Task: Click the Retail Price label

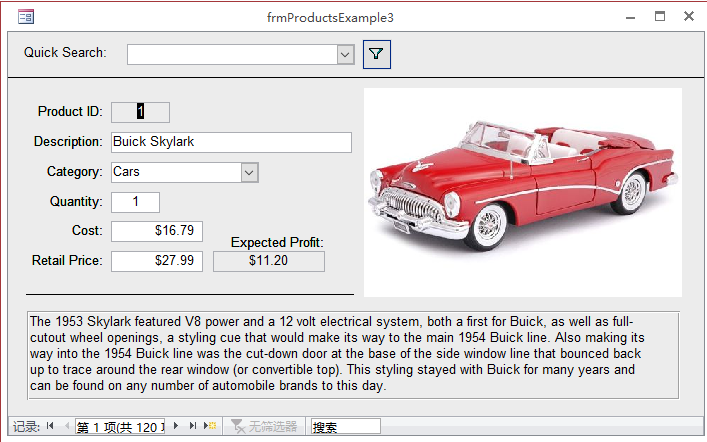Action: tap(67, 261)
